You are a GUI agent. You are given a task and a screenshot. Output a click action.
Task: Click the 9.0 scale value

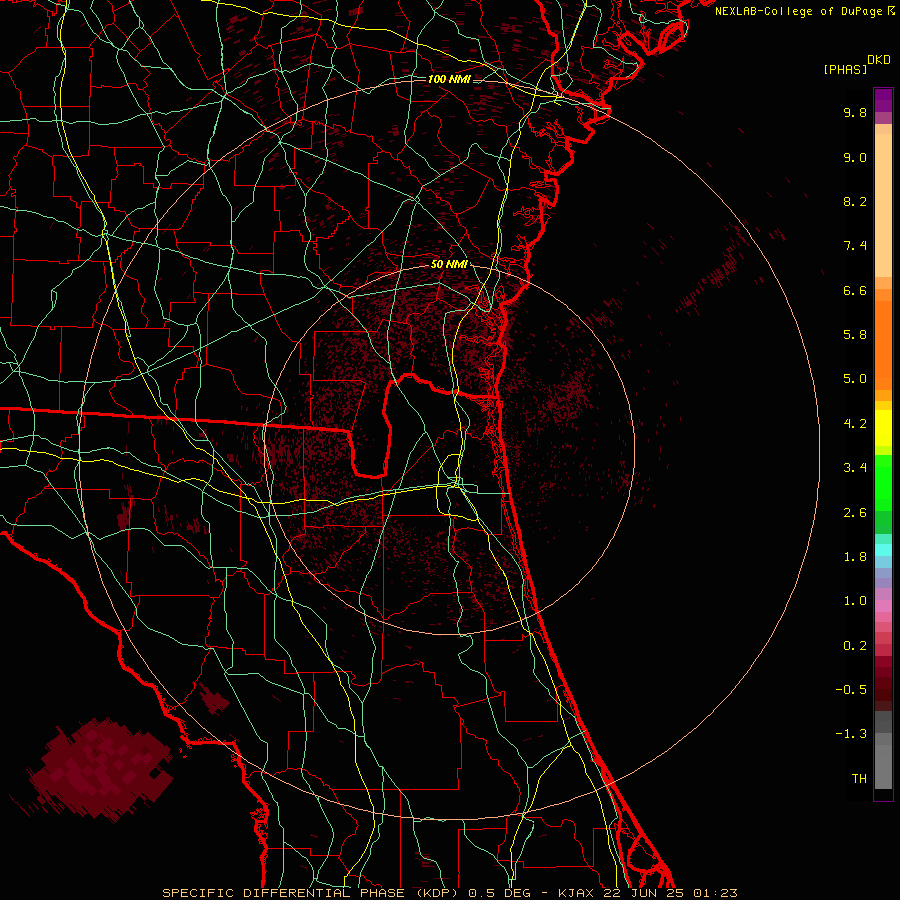(855, 157)
